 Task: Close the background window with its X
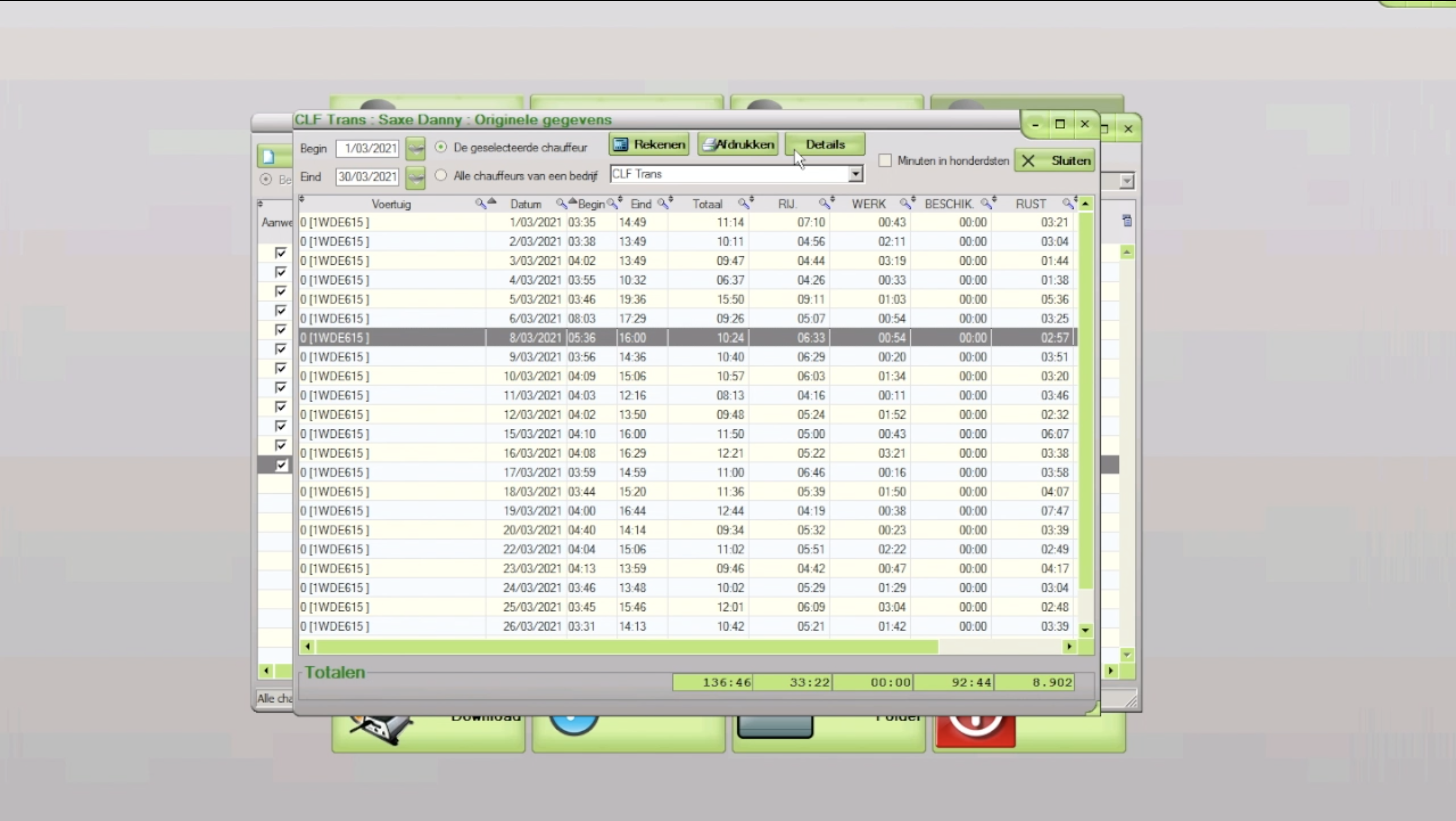coord(1128,129)
